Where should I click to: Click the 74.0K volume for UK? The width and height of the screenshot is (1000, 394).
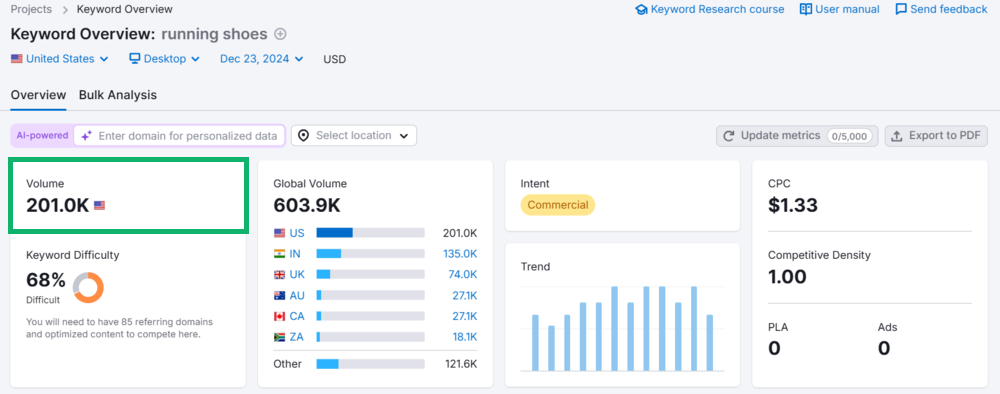pos(463,275)
